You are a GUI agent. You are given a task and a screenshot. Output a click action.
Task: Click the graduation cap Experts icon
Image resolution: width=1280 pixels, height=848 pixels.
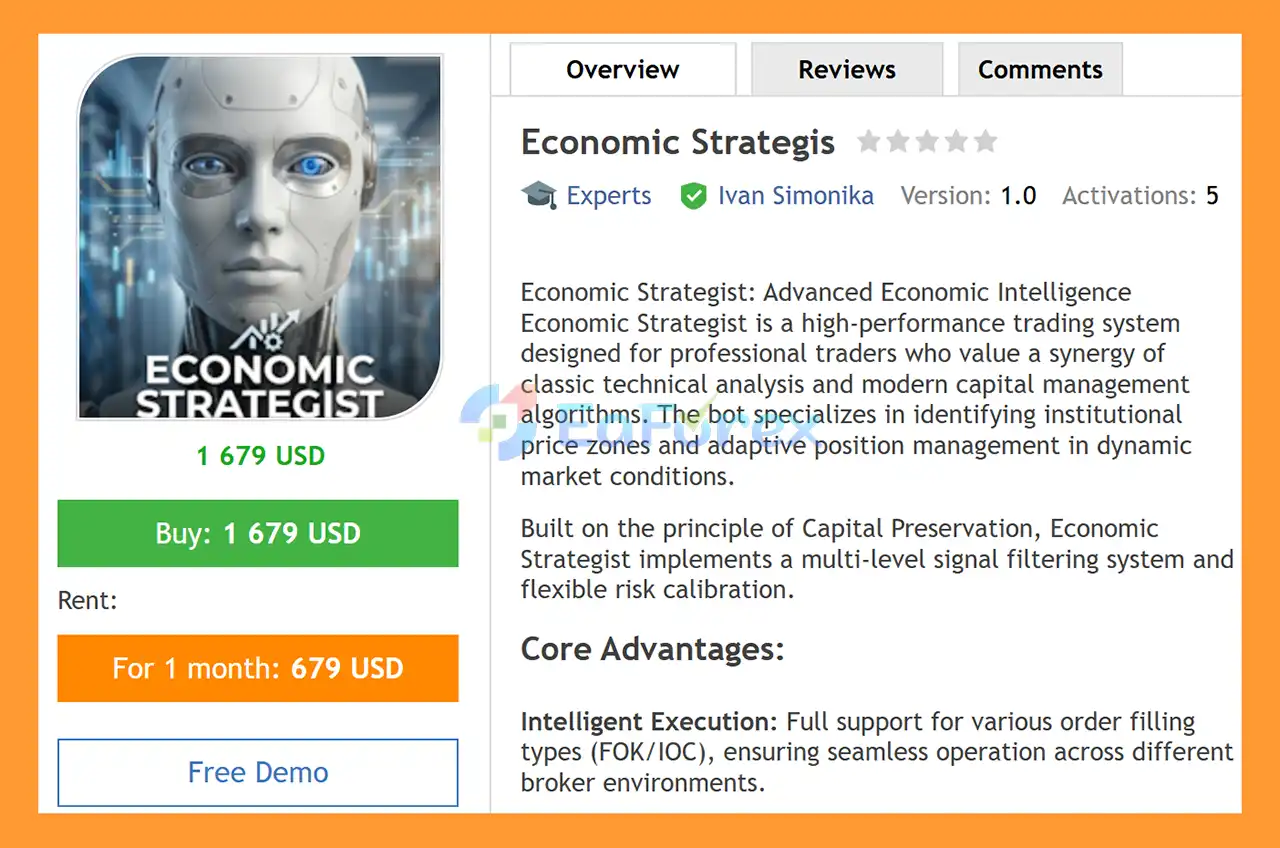coord(538,195)
